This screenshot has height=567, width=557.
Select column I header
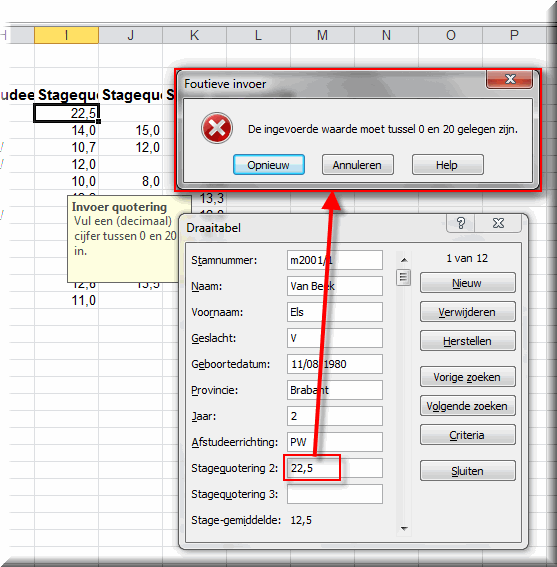click(x=67, y=35)
